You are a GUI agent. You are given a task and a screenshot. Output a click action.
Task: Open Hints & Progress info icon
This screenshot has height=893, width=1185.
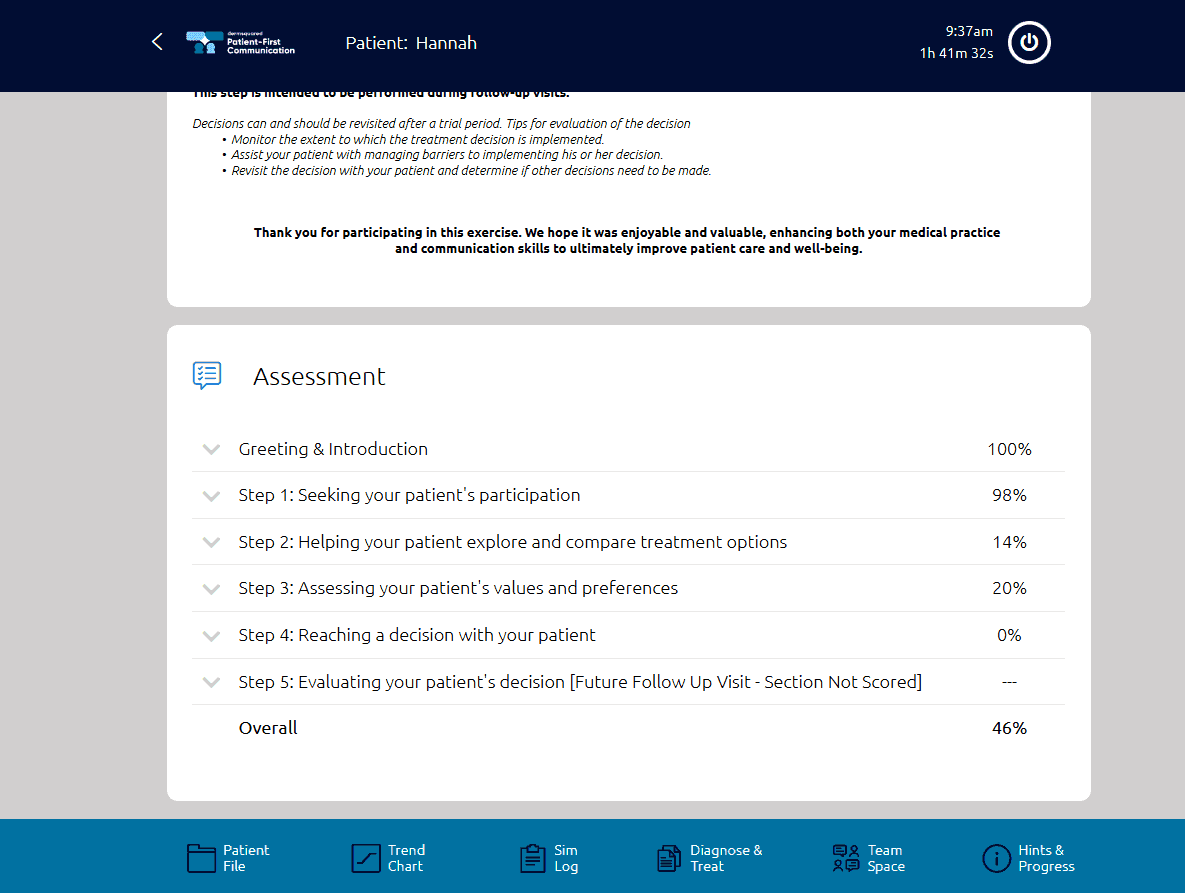coord(996,858)
